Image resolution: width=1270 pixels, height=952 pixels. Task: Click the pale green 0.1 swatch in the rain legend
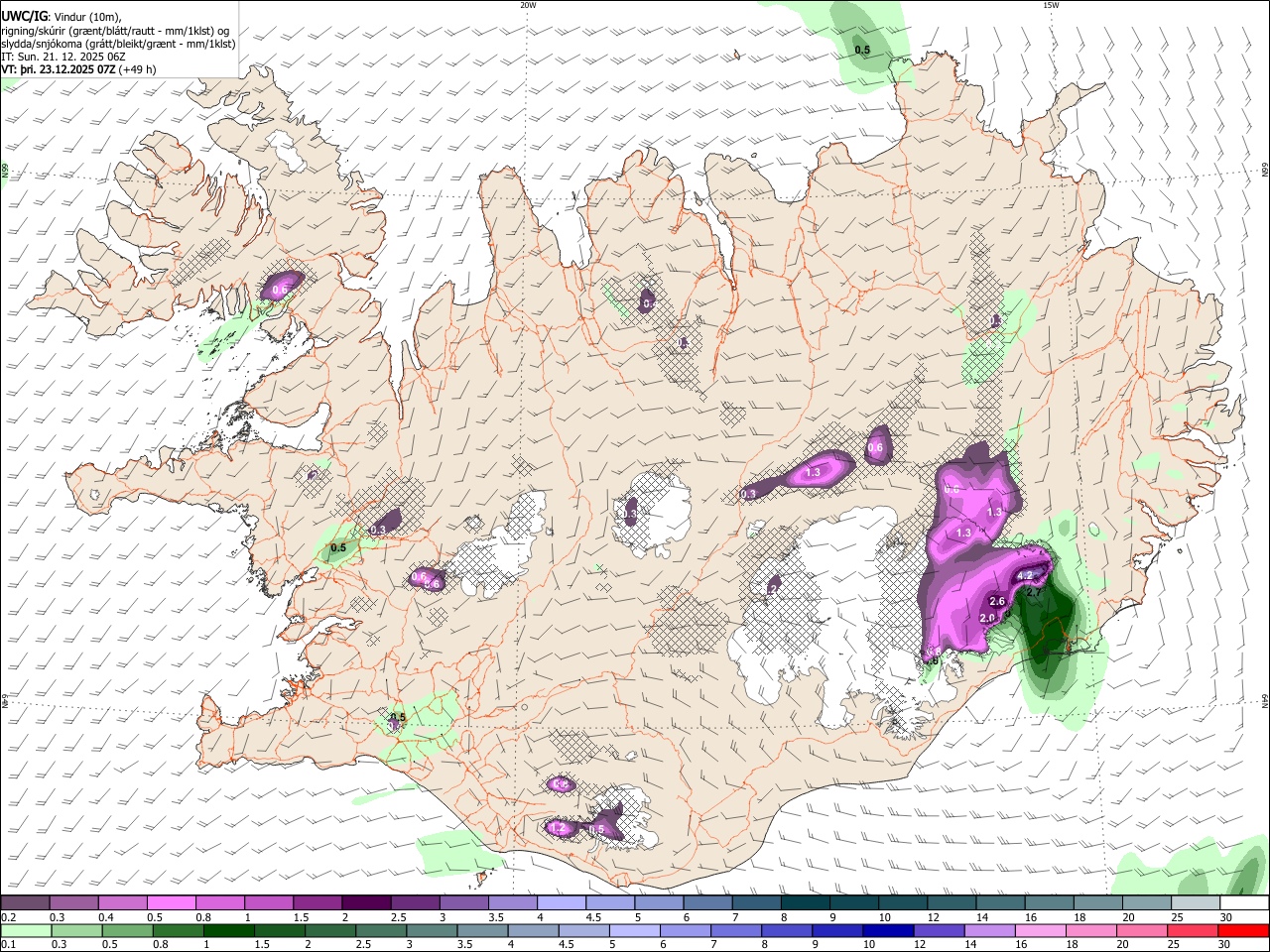tap(25, 930)
